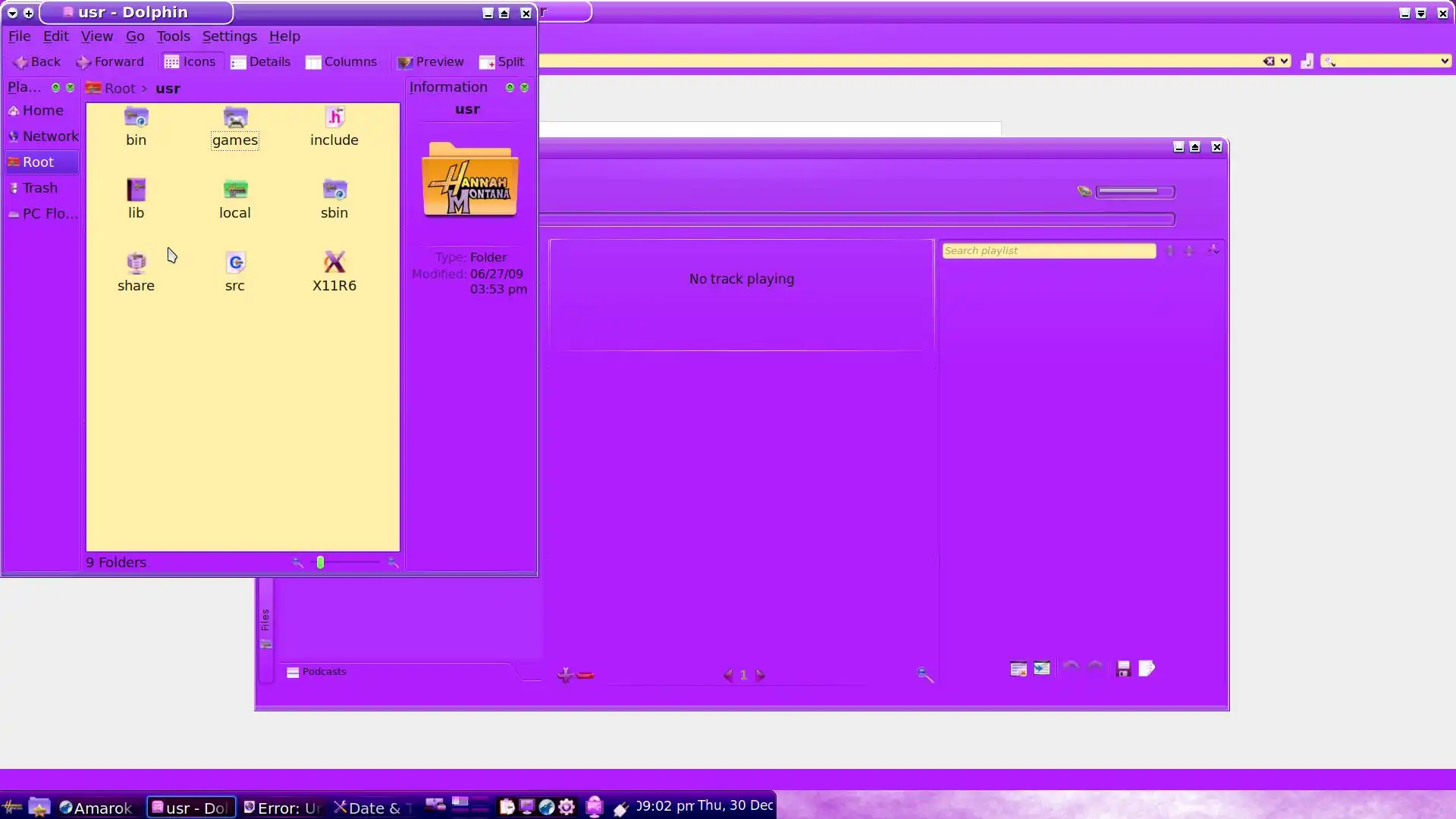
Task: Click the Back navigation arrow in Dolphin
Action: (36, 62)
